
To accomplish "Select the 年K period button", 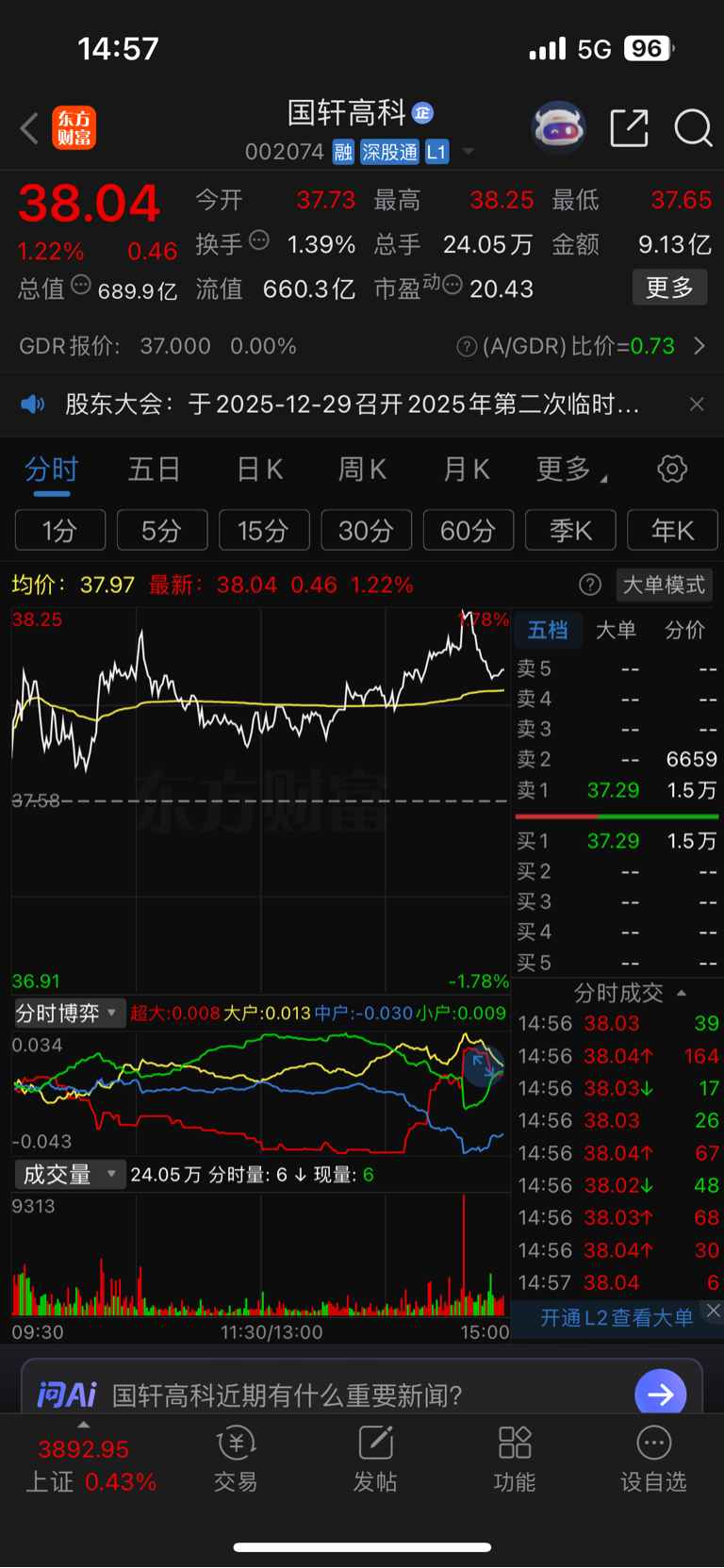I will [672, 530].
